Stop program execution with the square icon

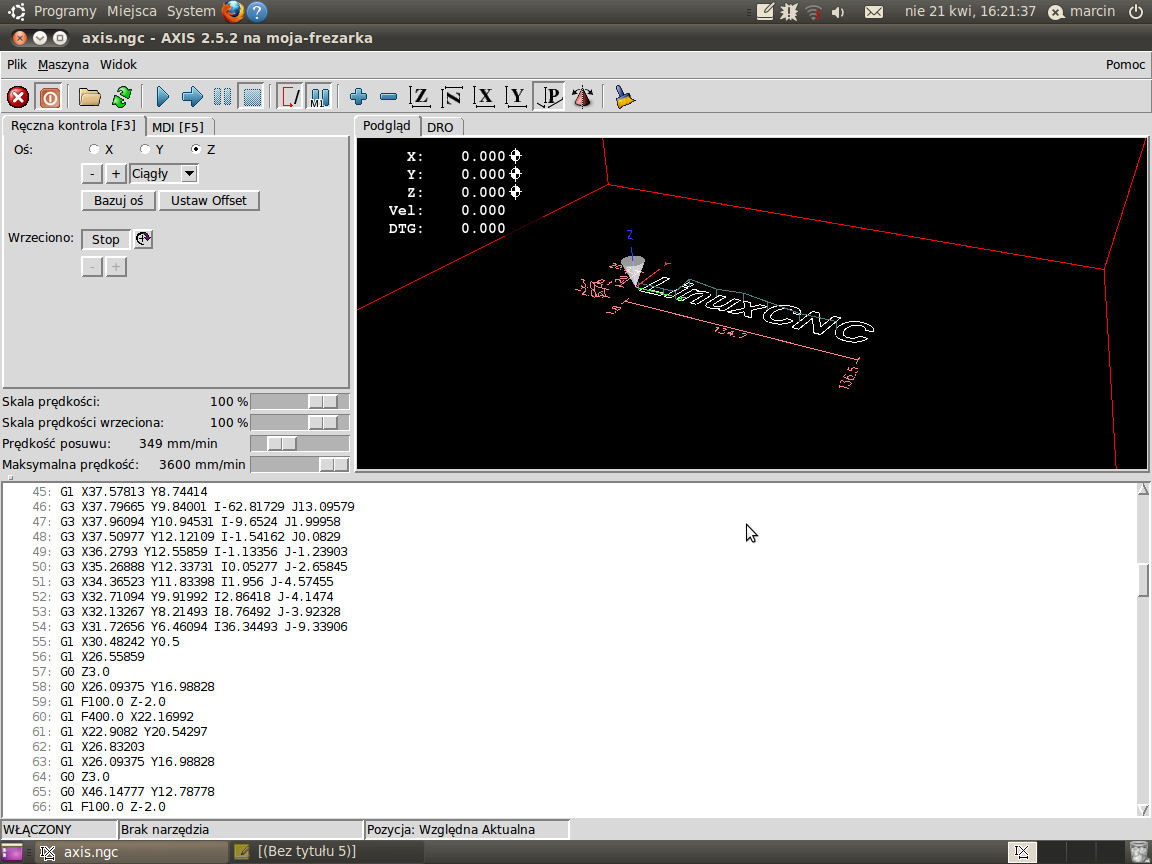click(x=253, y=97)
